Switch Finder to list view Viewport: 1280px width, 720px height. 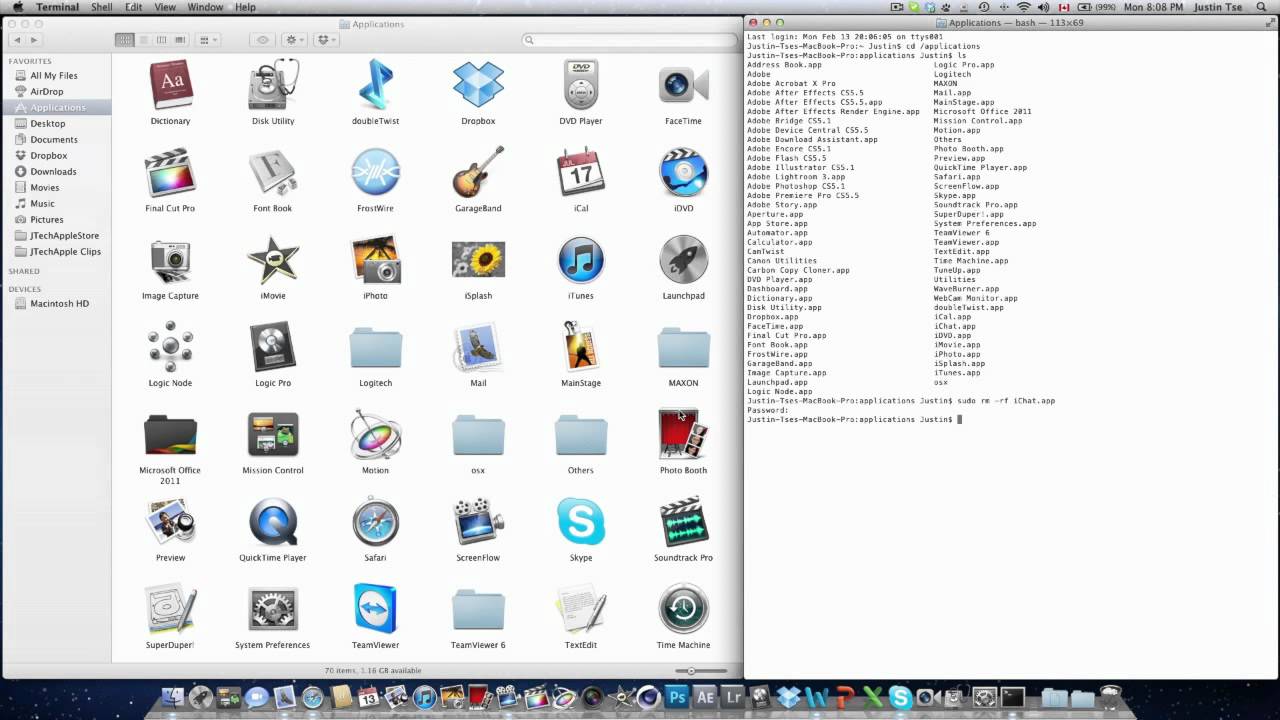(143, 40)
